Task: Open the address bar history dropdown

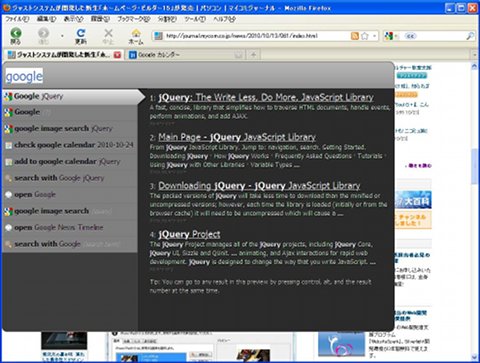Action: (x=375, y=36)
